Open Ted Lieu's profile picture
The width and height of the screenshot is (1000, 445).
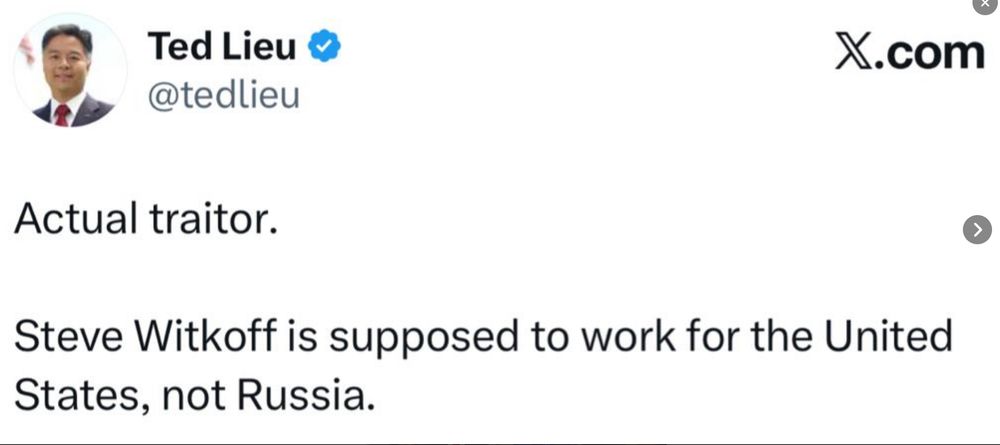click(x=70, y=70)
